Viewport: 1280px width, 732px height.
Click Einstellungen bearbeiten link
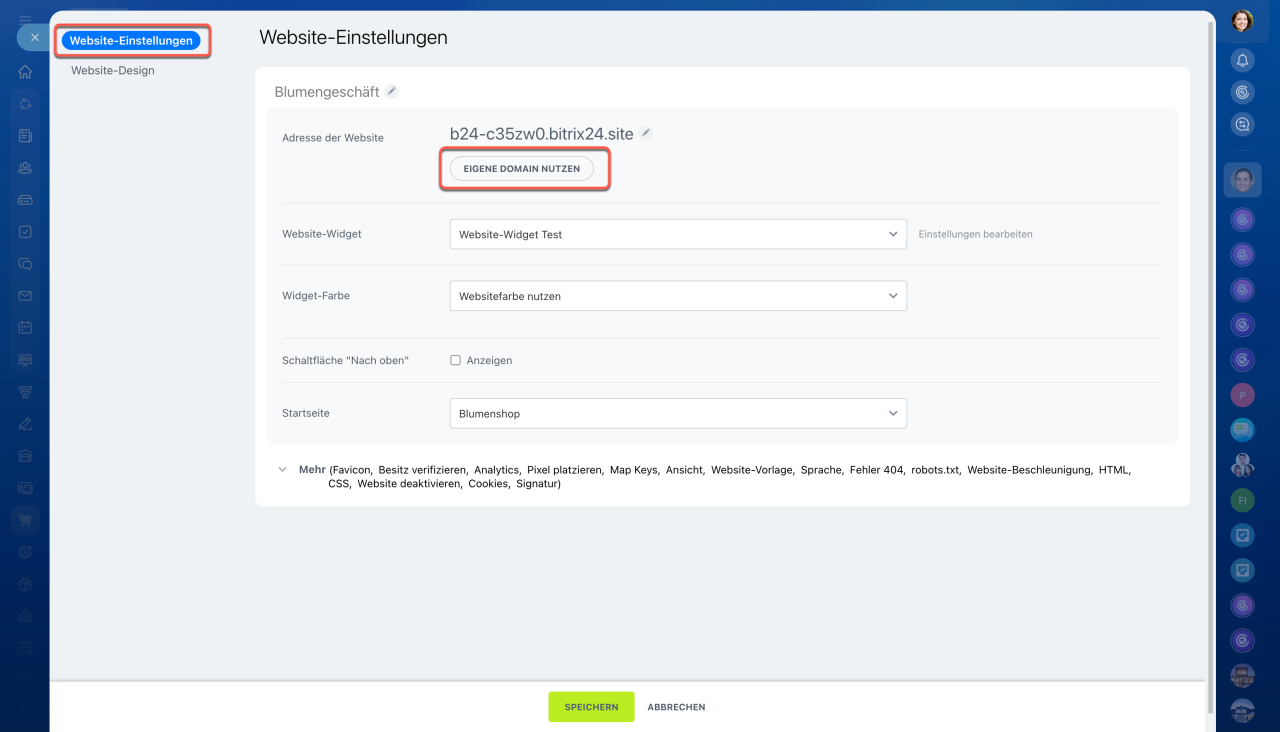975,234
